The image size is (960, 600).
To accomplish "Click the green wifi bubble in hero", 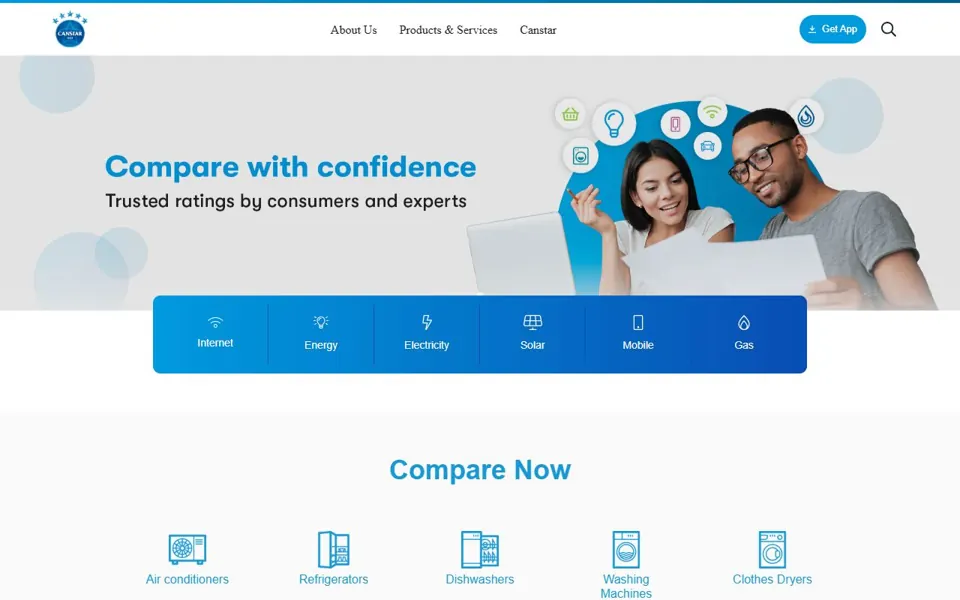I will (x=711, y=112).
